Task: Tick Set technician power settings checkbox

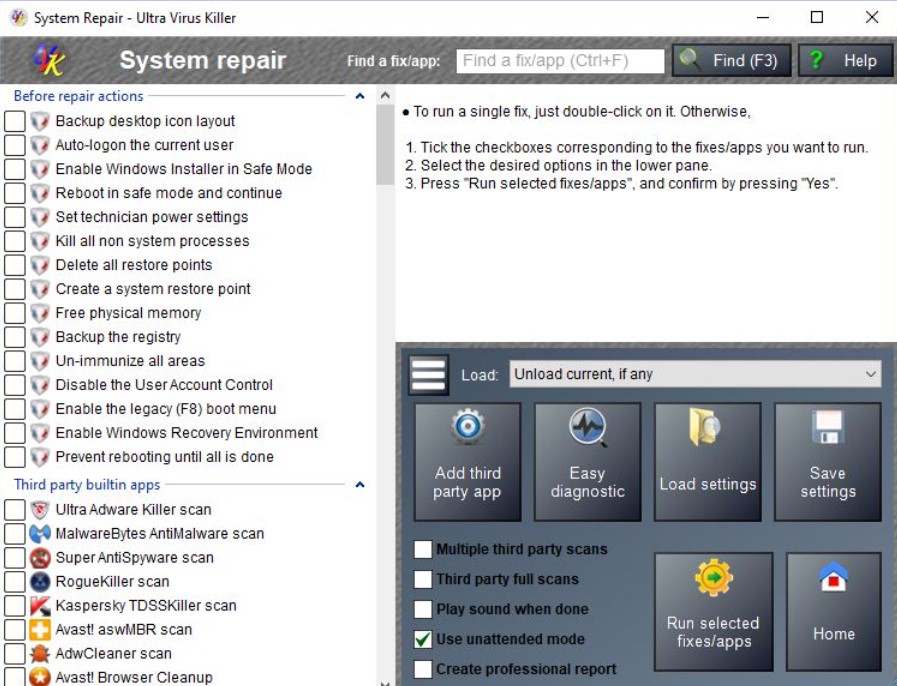Action: point(15,217)
